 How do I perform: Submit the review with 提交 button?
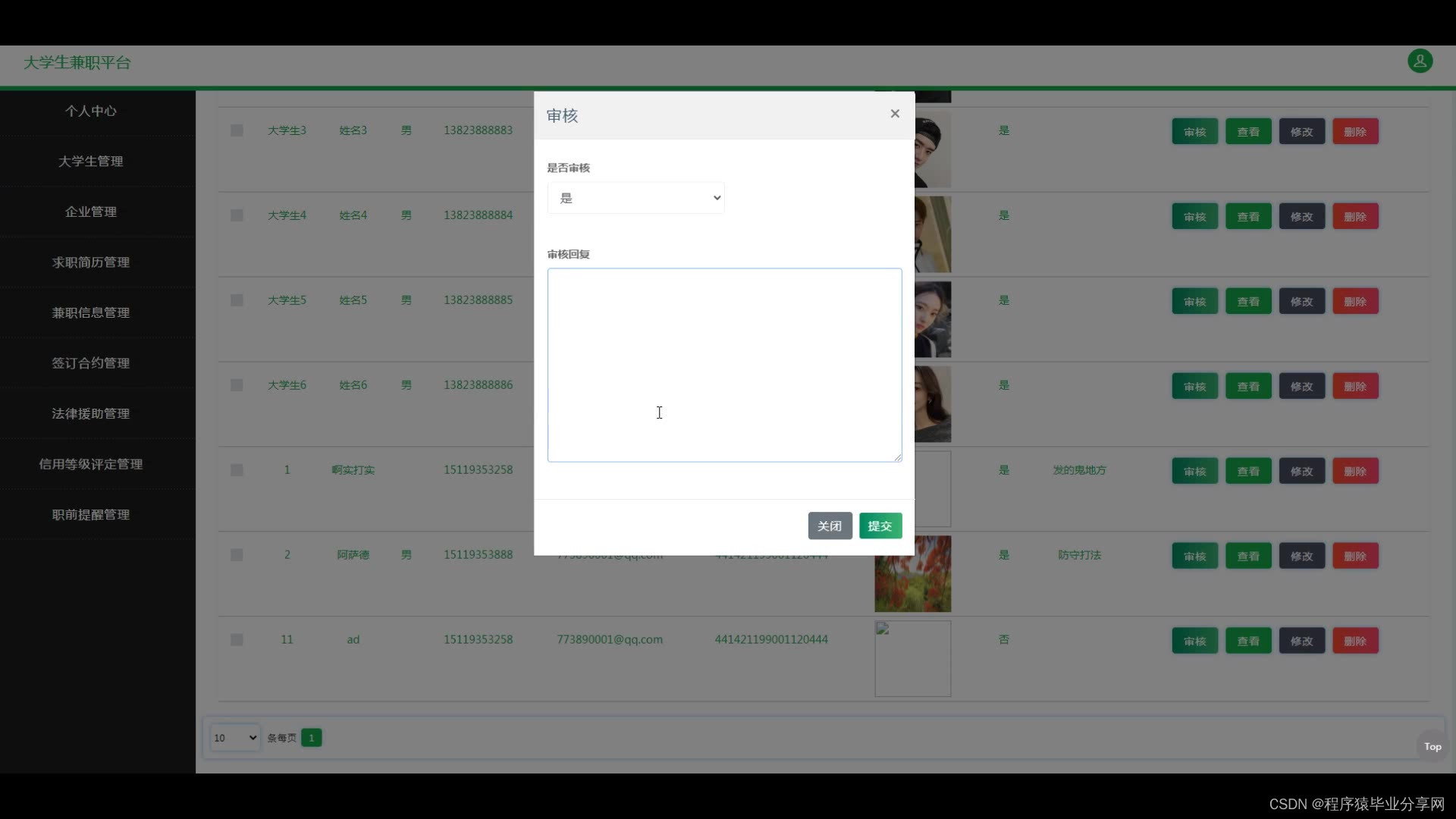[880, 526]
